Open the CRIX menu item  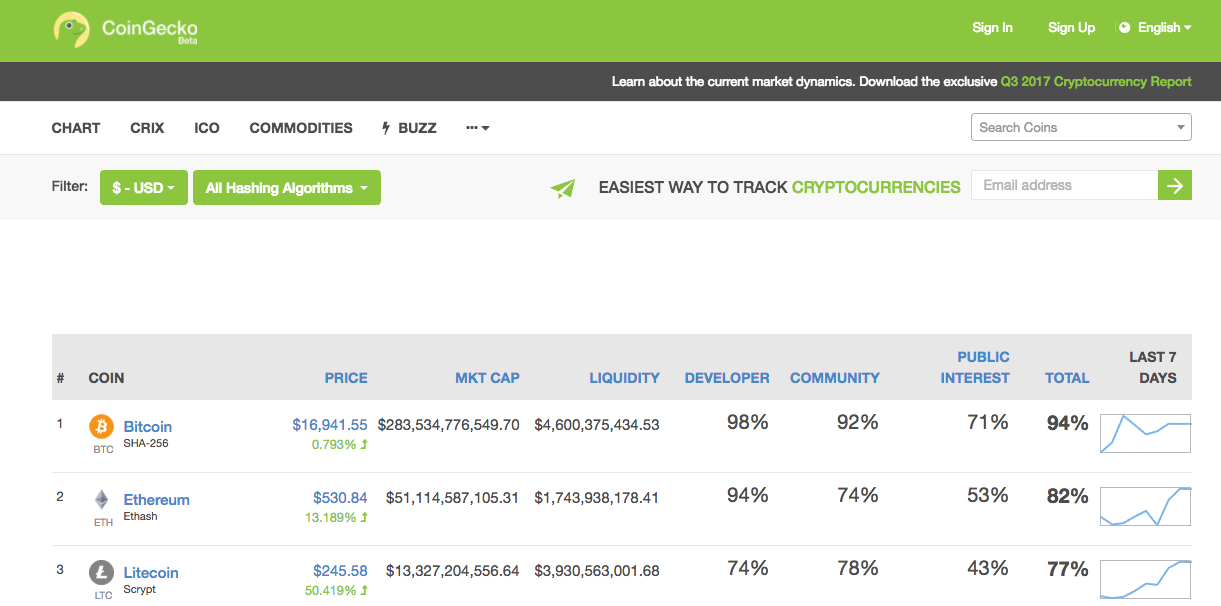[147, 128]
